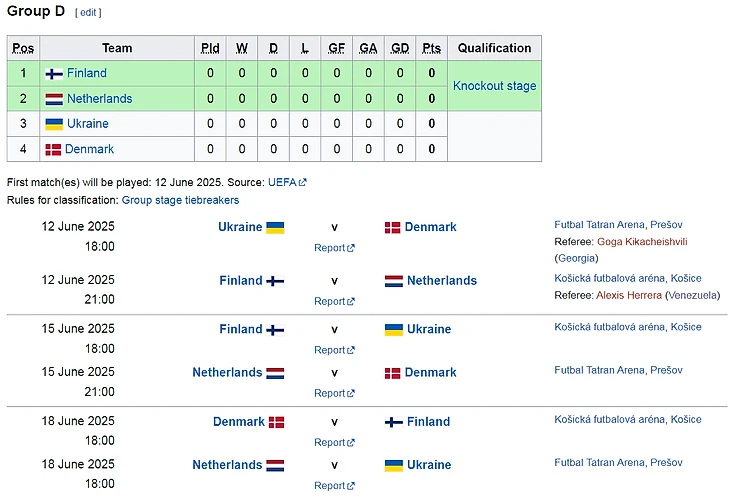The width and height of the screenshot is (730, 497).
Task: Open the UEFA source link
Action: tap(282, 183)
